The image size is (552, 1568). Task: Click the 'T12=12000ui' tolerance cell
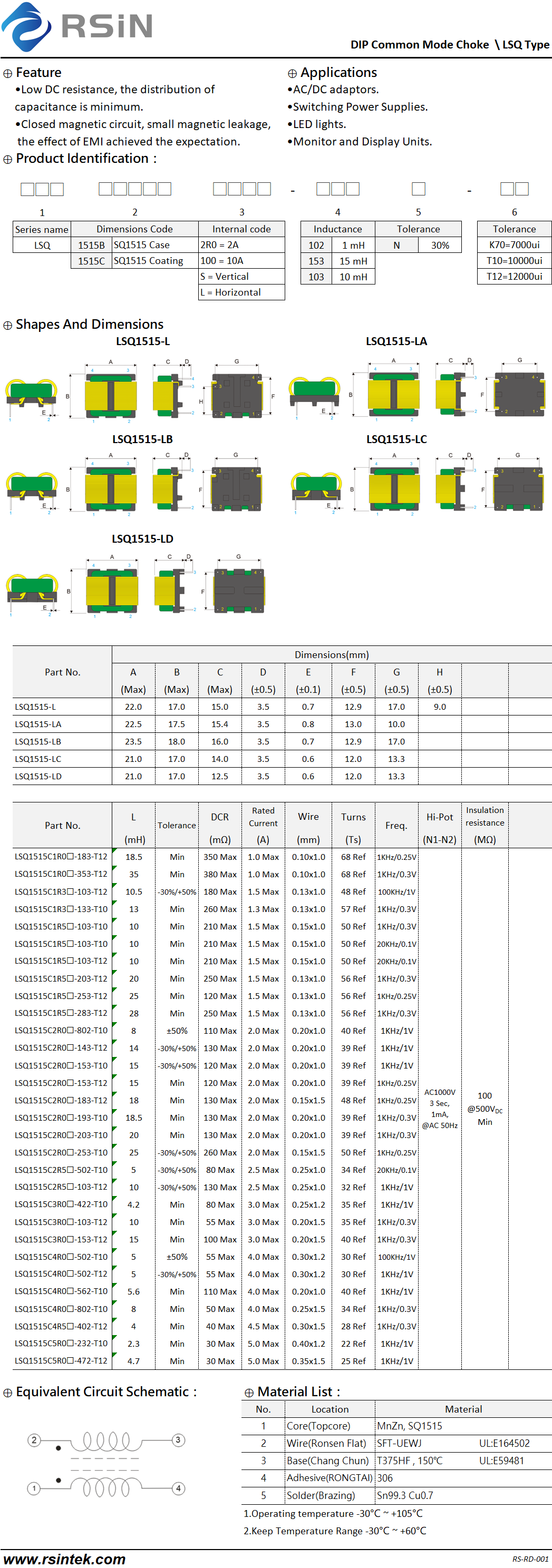point(514,277)
